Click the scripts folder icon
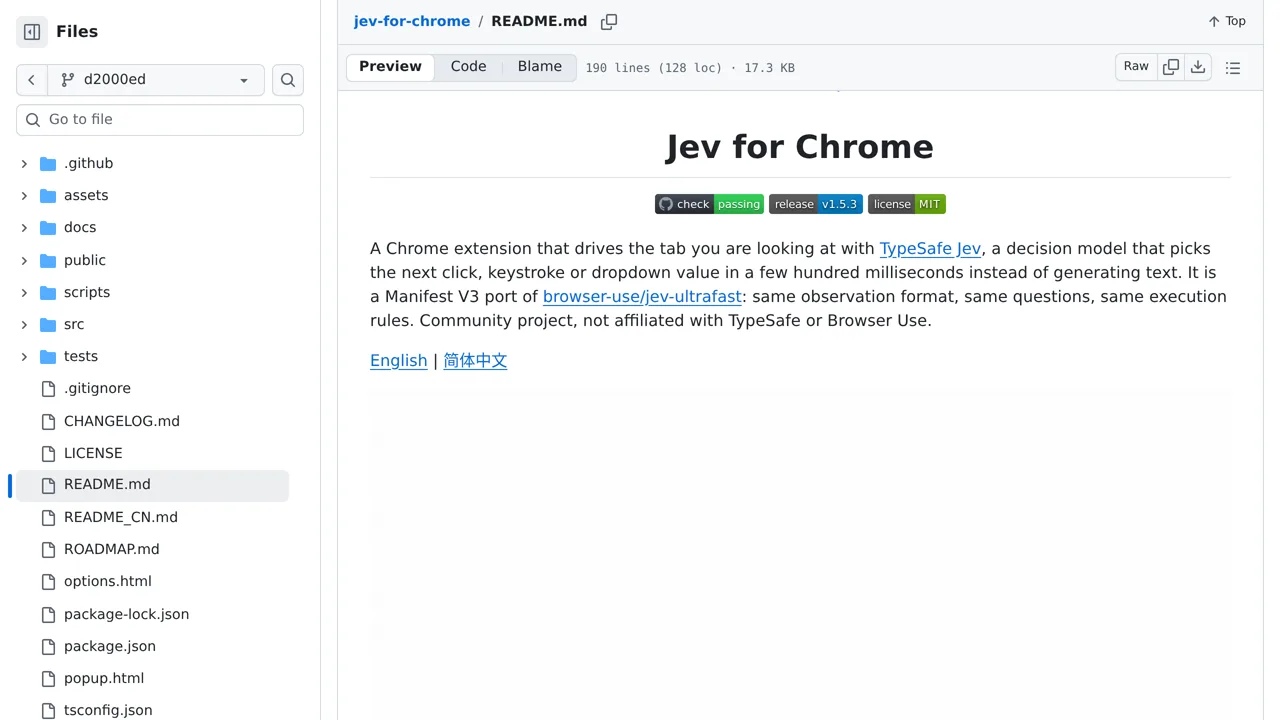Image resolution: width=1280 pixels, height=720 pixels. point(48,293)
